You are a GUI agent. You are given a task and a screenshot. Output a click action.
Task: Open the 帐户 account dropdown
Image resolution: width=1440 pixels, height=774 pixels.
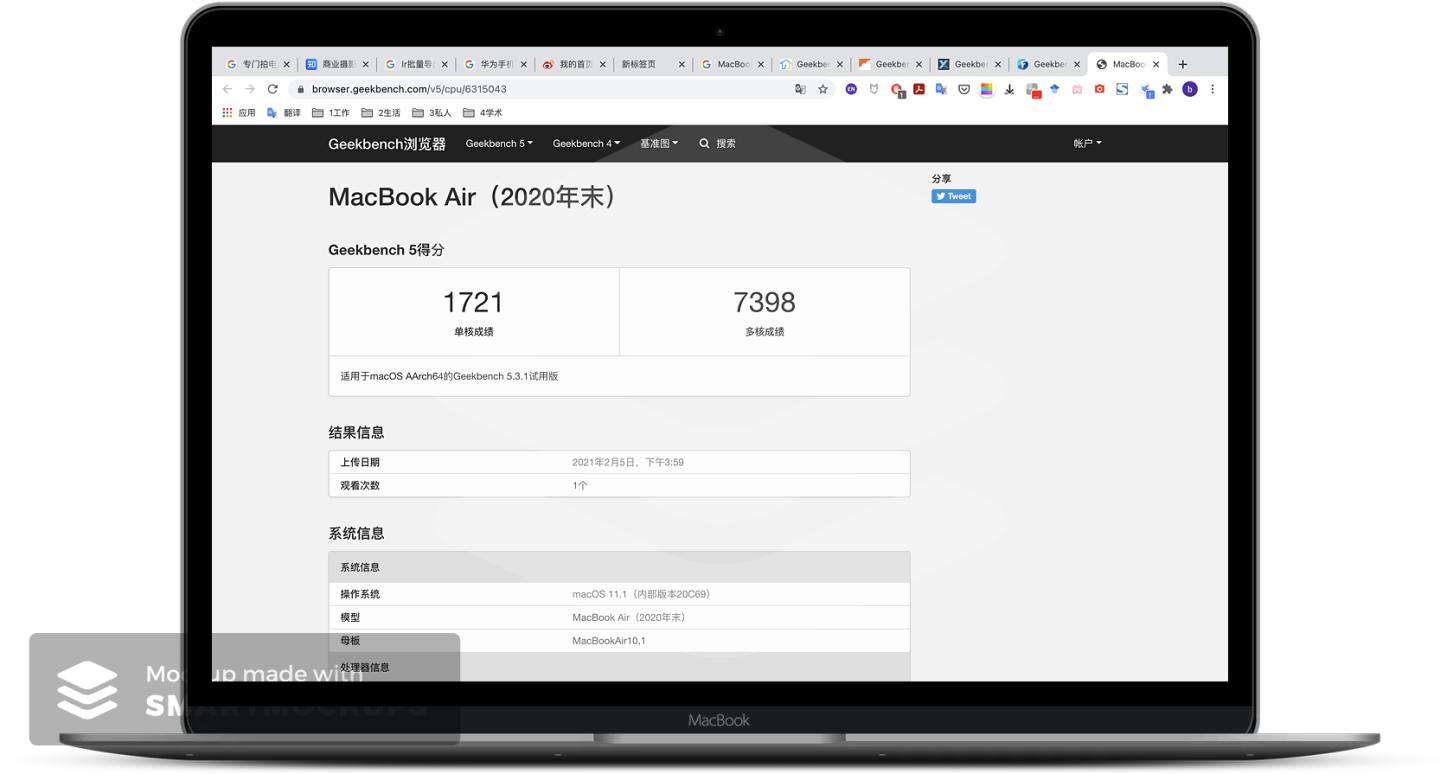tap(1086, 143)
